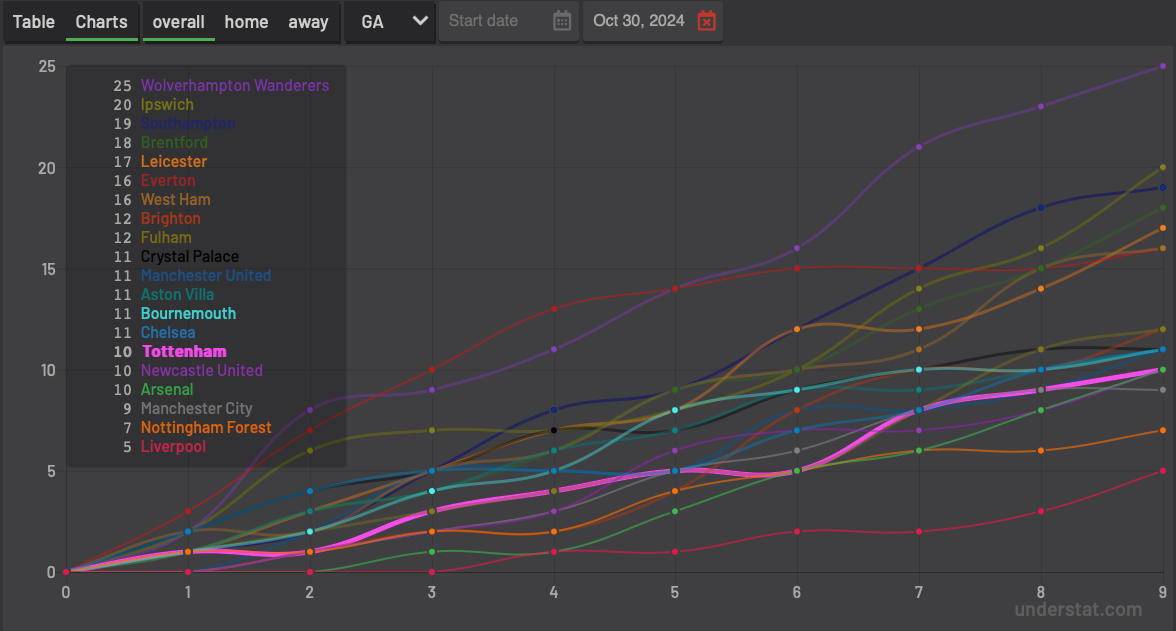Toggle Everton in the legend
This screenshot has height=631, width=1176.
tap(168, 181)
